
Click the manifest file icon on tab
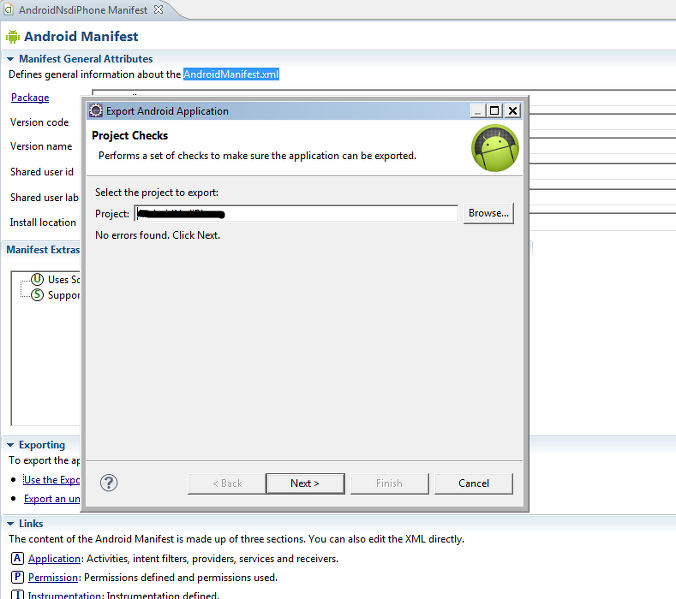(x=8, y=9)
